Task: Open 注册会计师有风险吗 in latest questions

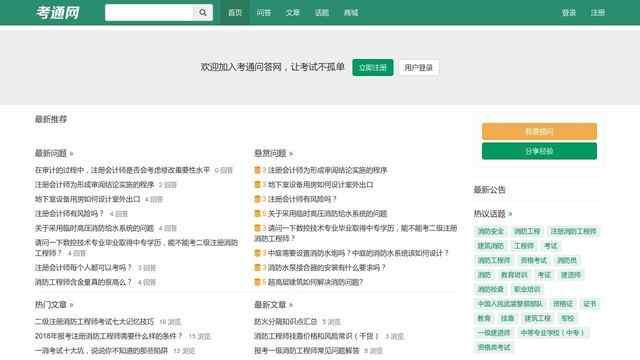Action: [70, 213]
